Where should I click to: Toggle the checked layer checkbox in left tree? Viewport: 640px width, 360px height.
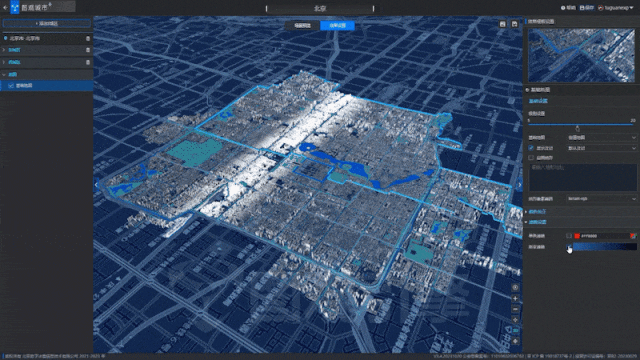coord(11,86)
